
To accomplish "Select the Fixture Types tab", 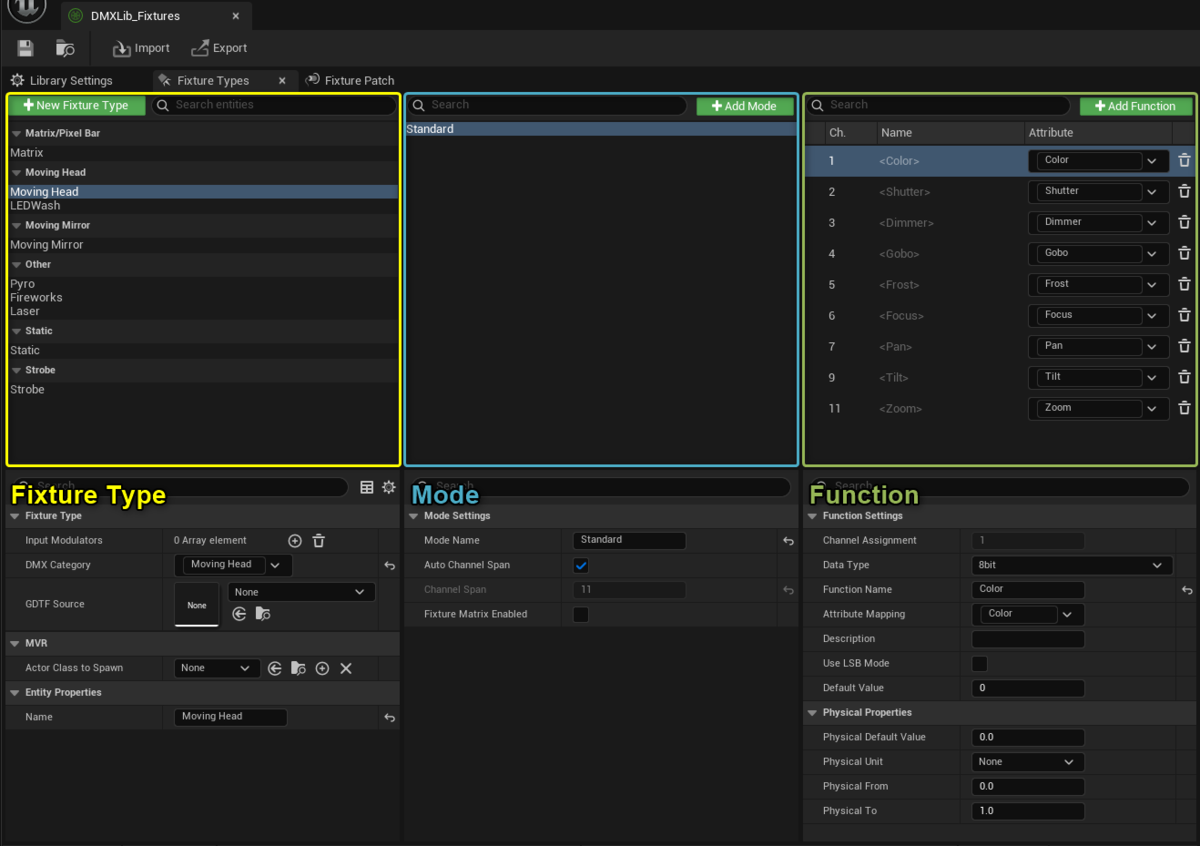I will pos(212,80).
